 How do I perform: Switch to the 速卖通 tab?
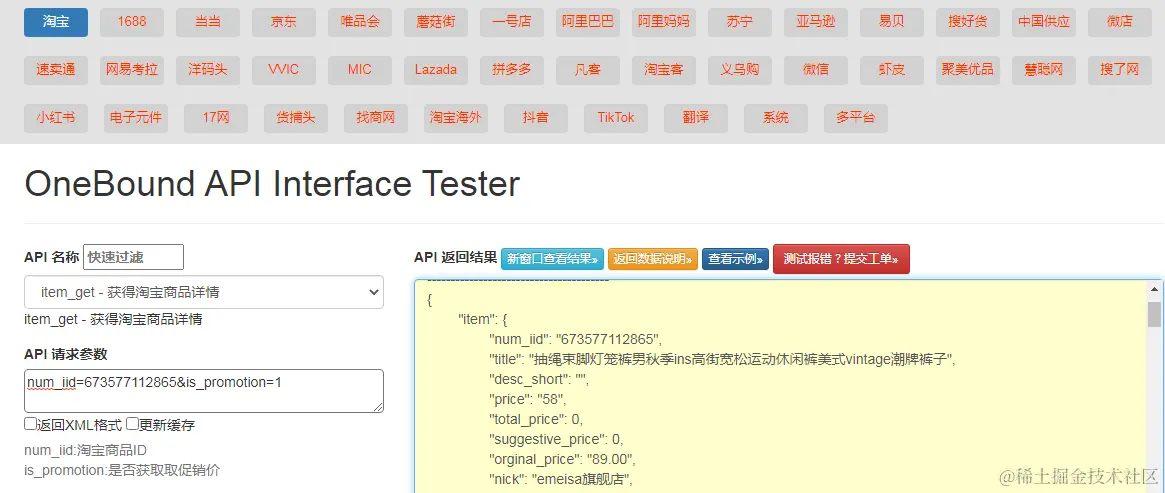coord(56,70)
